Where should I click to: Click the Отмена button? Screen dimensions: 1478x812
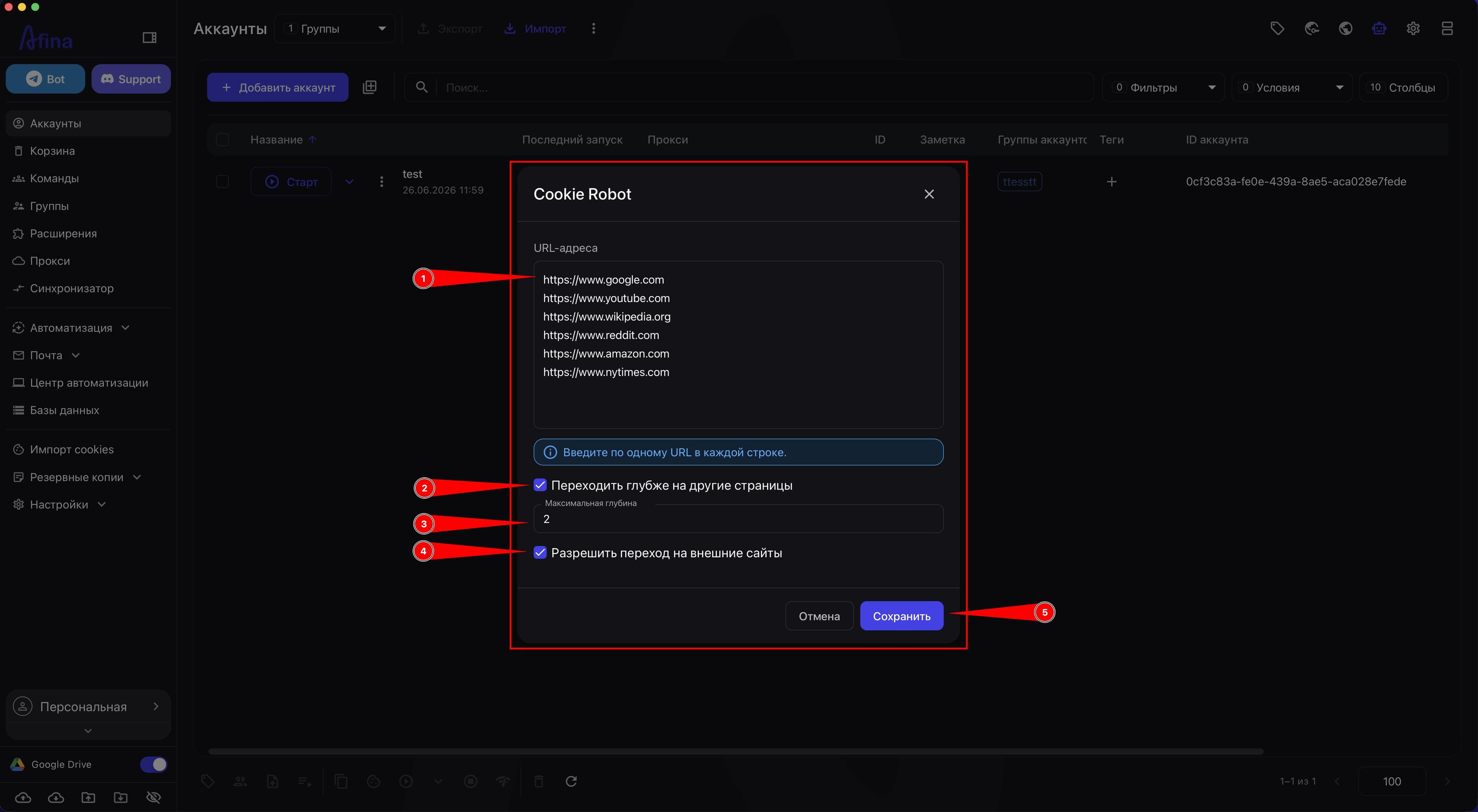coord(819,616)
